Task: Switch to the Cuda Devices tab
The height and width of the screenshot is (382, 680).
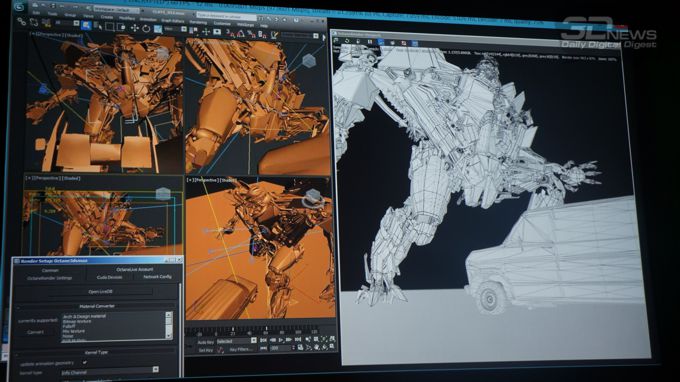Action: click(109, 277)
